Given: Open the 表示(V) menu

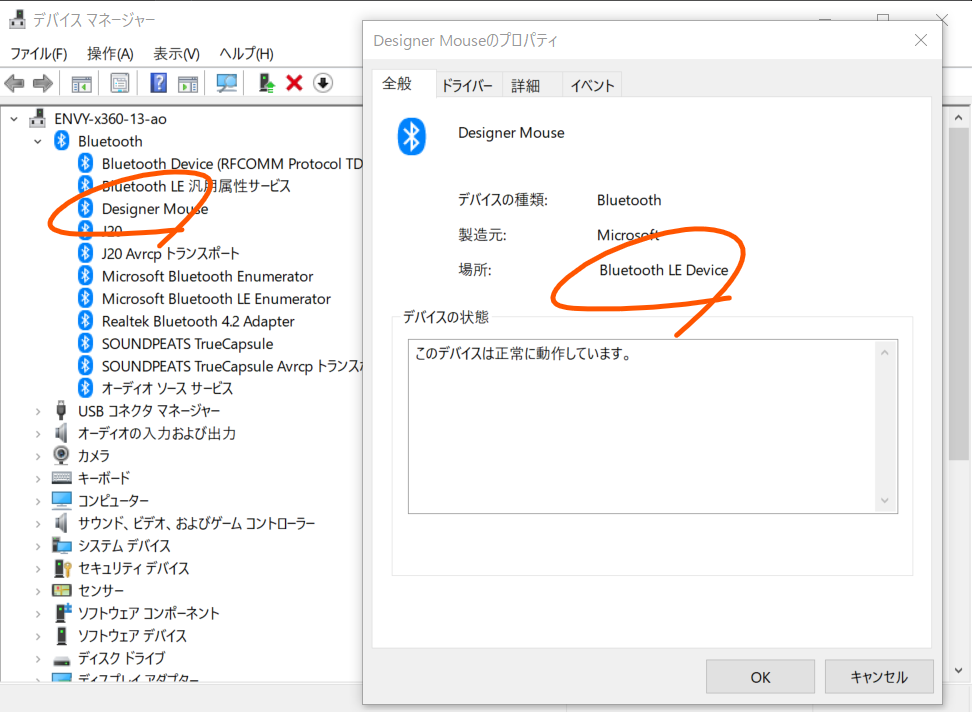Looking at the screenshot, I should coord(177,54).
